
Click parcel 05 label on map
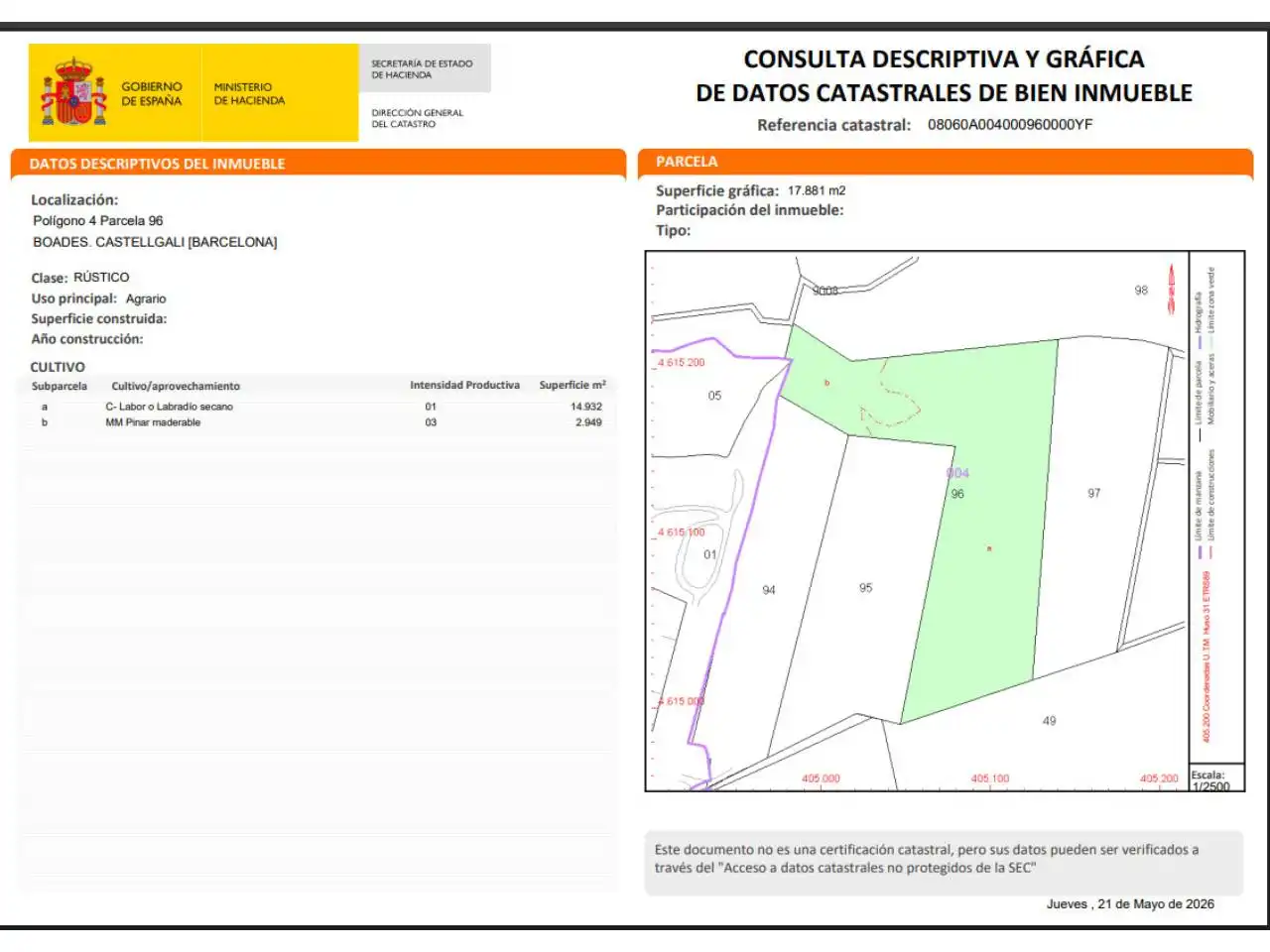714,396
